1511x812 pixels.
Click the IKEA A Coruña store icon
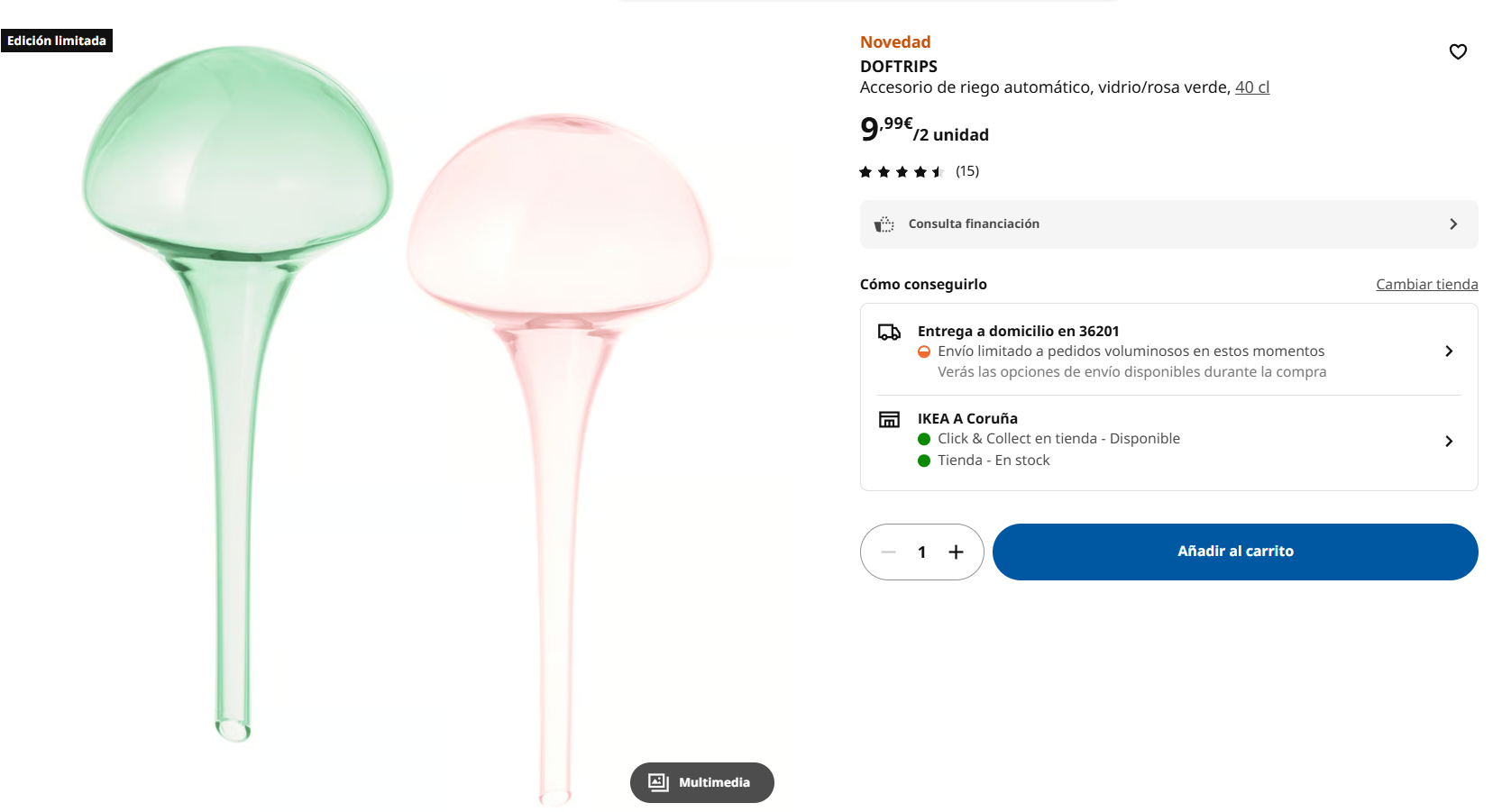889,419
